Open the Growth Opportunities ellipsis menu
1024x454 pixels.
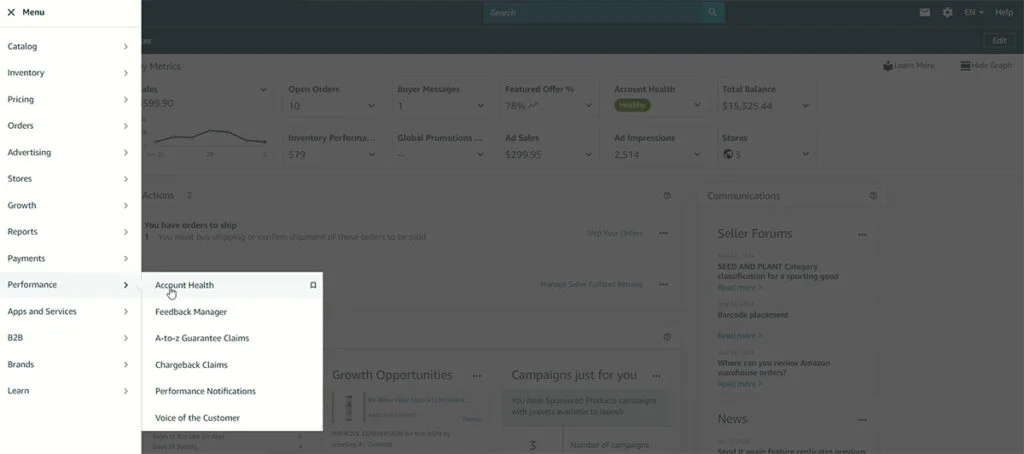[477, 376]
